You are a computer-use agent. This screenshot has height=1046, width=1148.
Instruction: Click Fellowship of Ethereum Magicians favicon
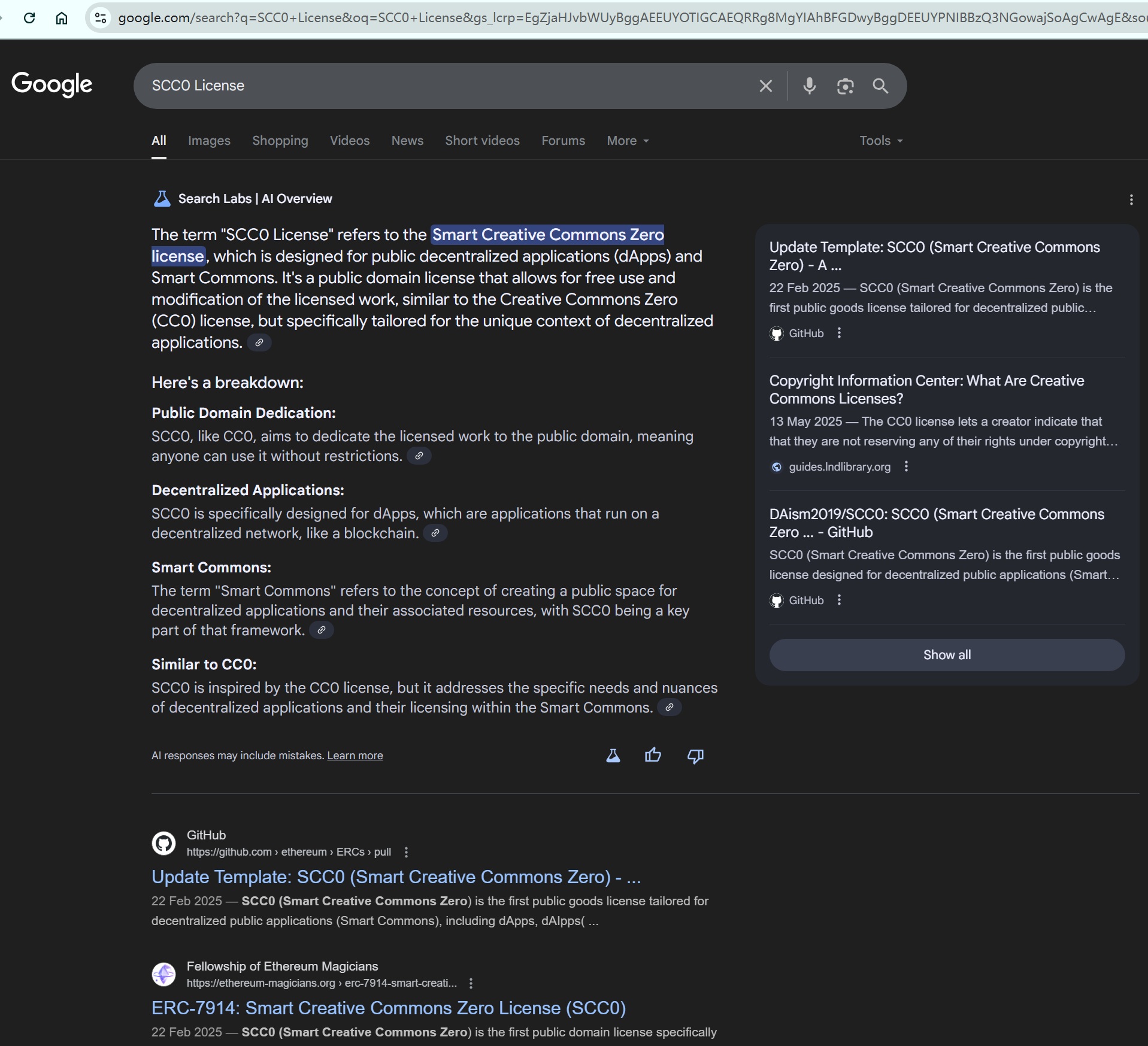pos(163,974)
